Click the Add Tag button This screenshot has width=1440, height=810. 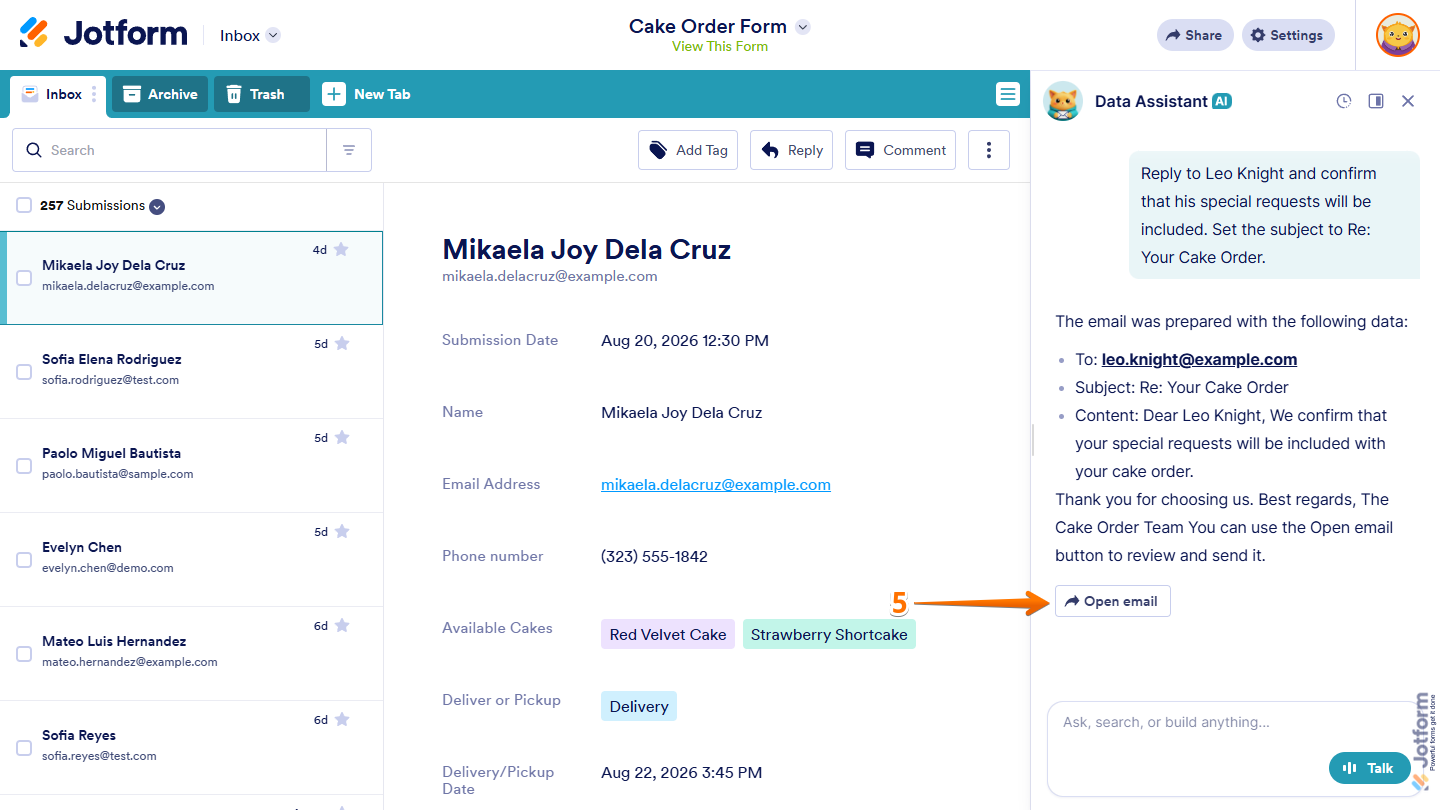[x=688, y=150]
